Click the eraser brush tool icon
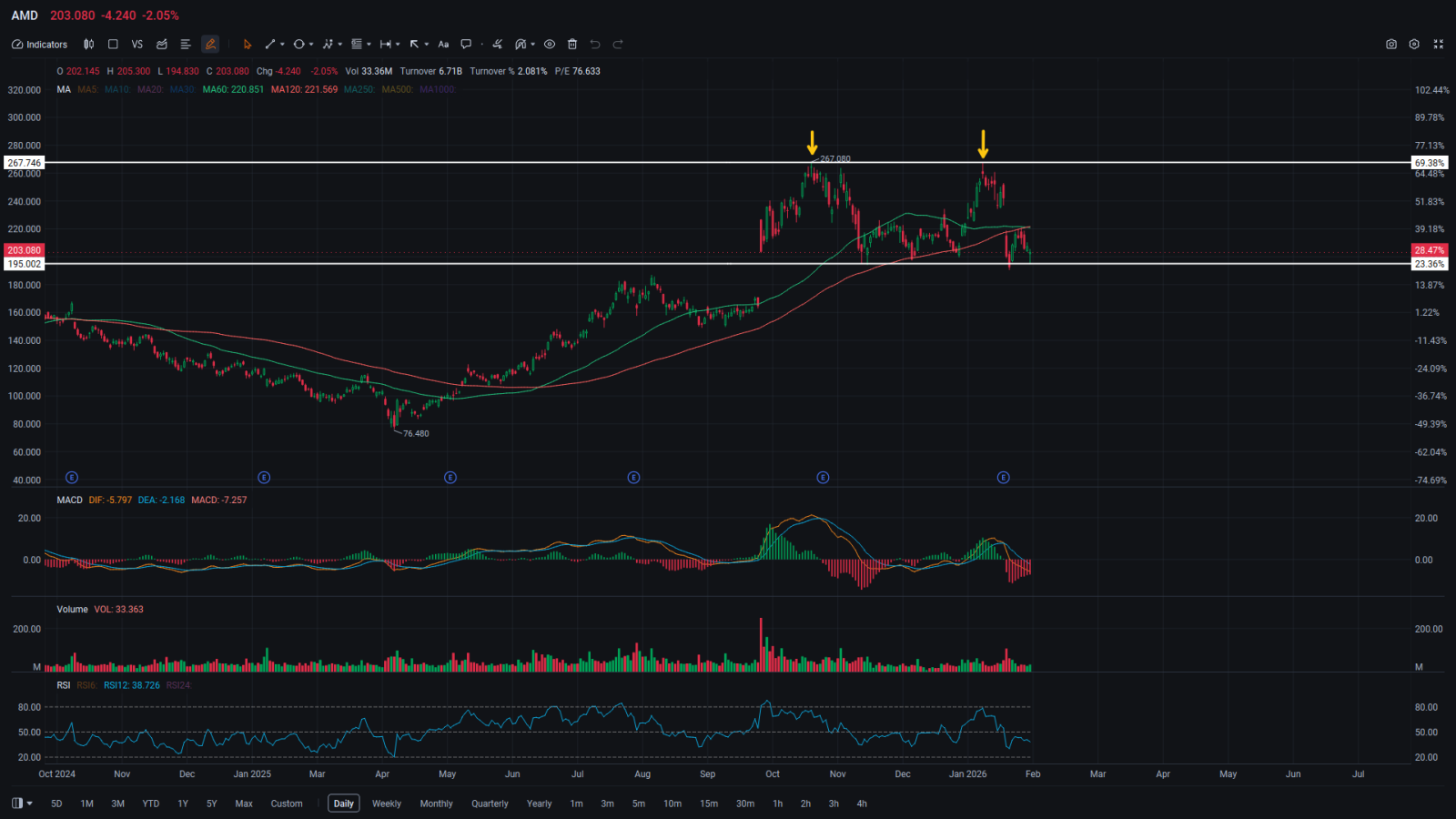Image resolution: width=1456 pixels, height=819 pixels. pos(497,44)
